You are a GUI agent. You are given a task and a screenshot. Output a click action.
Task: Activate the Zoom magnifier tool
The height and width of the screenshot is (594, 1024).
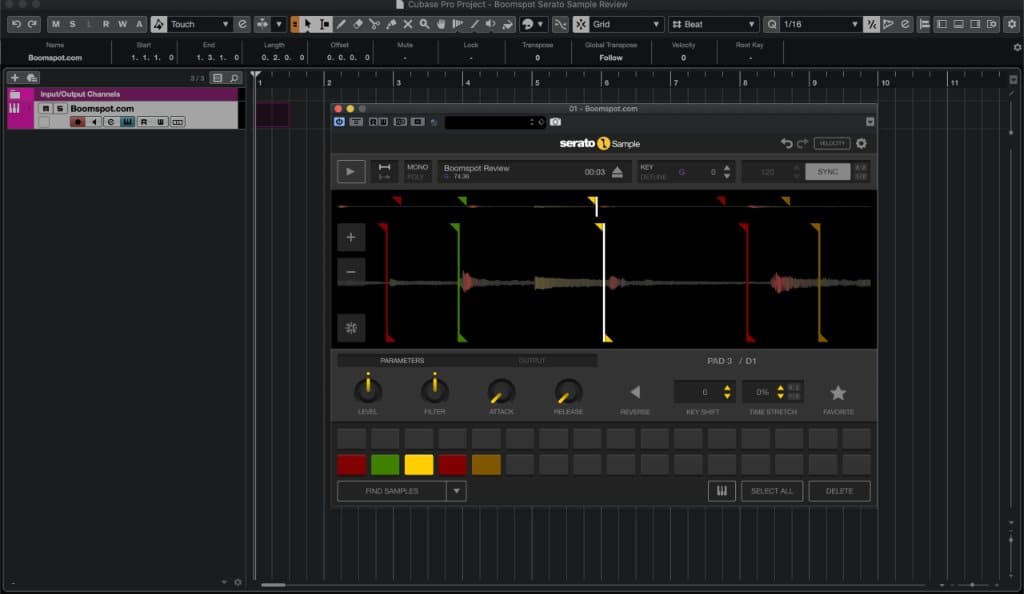click(x=424, y=24)
